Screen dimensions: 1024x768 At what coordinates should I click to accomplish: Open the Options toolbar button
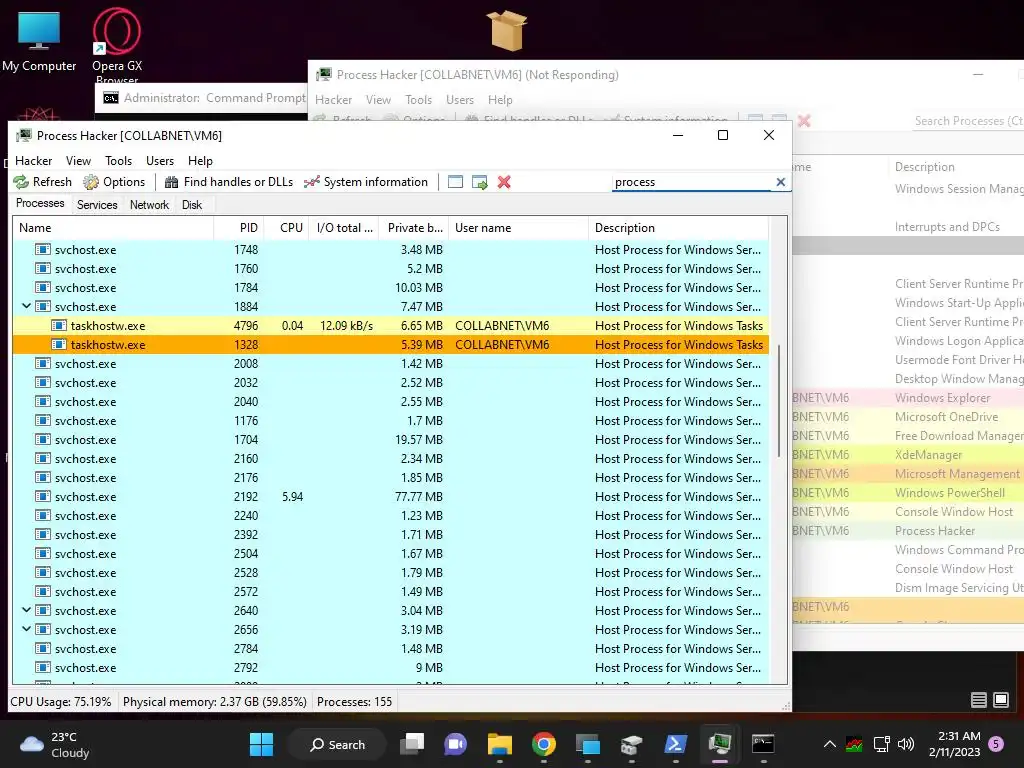click(114, 182)
